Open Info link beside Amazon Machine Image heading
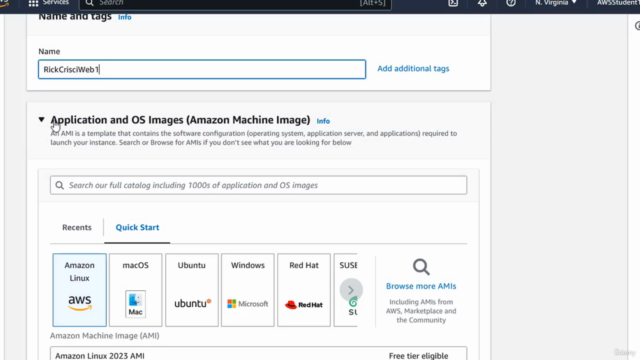This screenshot has height=360, width=640. pyautogui.click(x=323, y=121)
